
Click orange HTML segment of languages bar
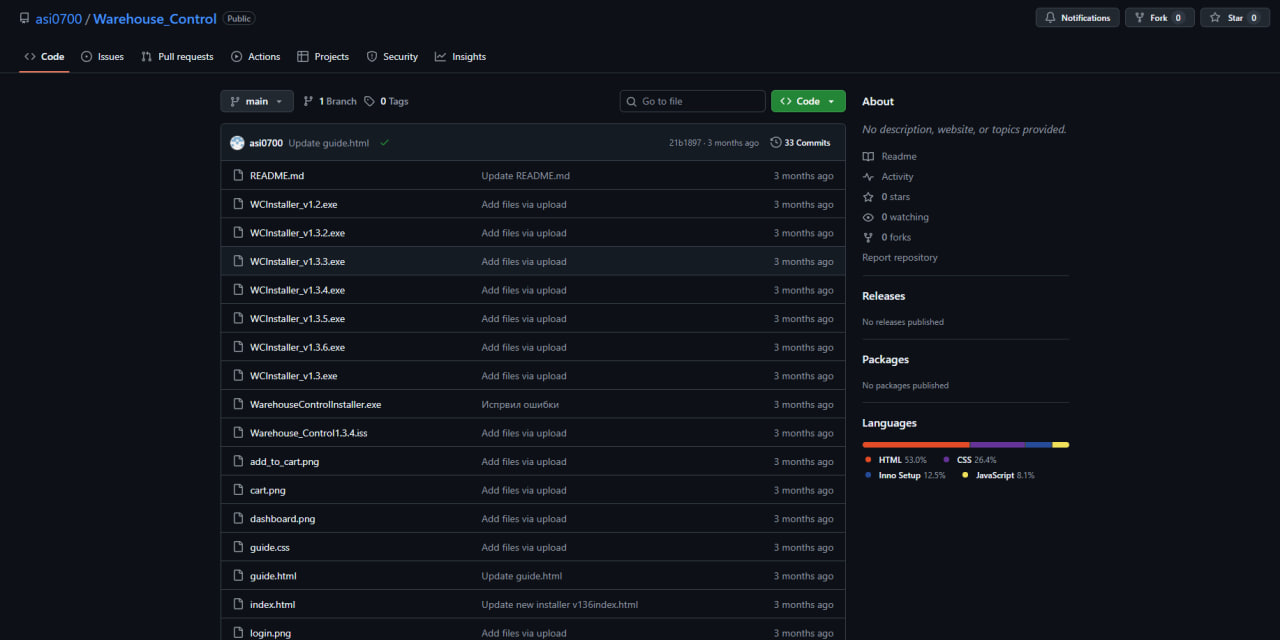[916, 445]
